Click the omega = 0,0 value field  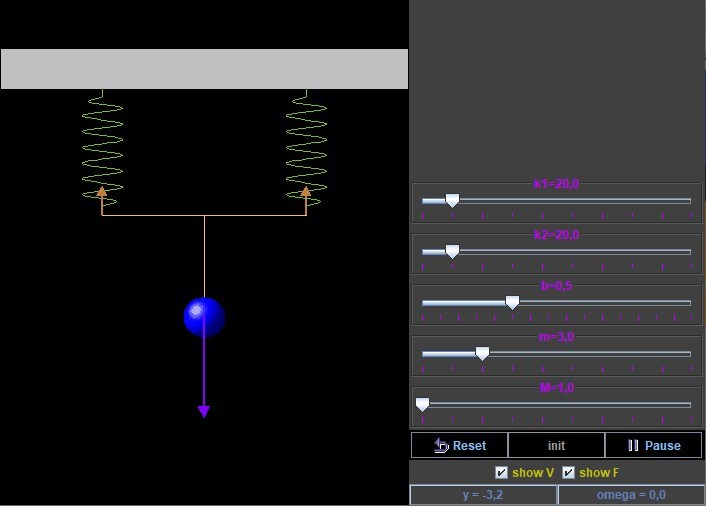(630, 495)
